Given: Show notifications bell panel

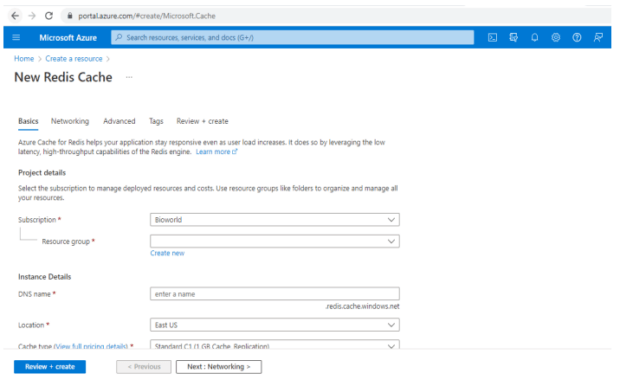Looking at the screenshot, I should coord(535,38).
